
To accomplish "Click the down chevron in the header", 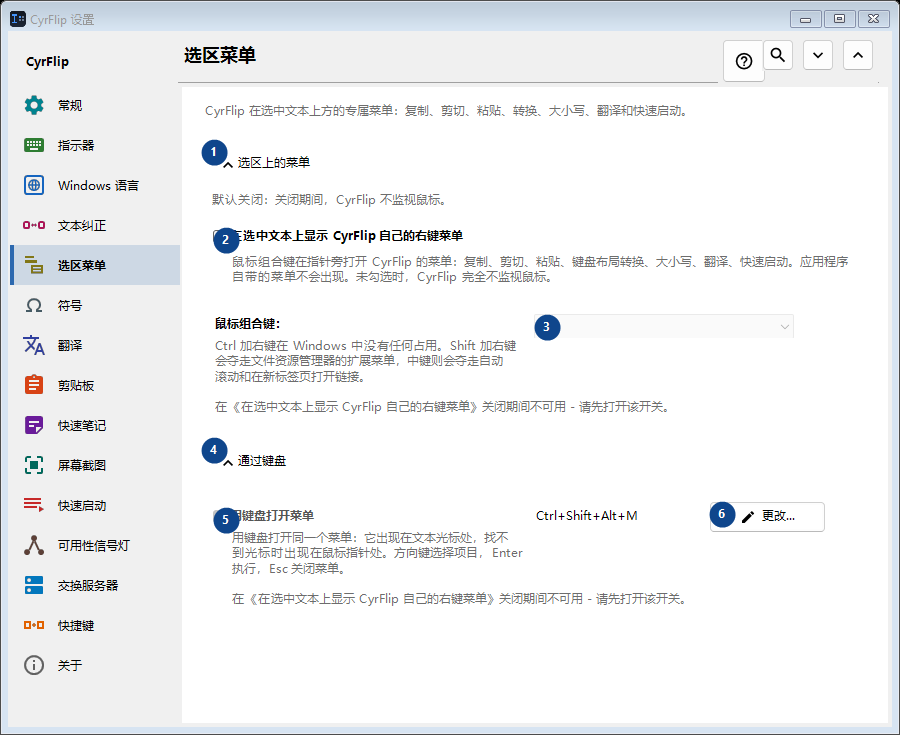I will pyautogui.click(x=818, y=55).
